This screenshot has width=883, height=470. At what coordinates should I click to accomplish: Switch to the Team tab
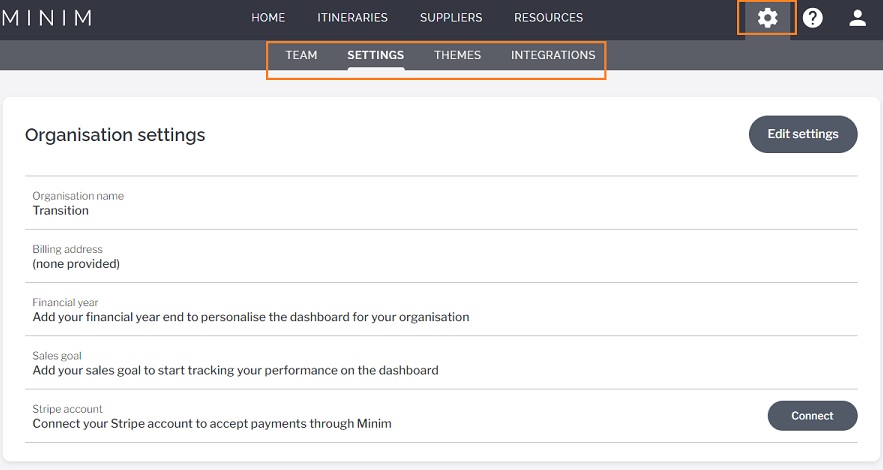coord(301,55)
